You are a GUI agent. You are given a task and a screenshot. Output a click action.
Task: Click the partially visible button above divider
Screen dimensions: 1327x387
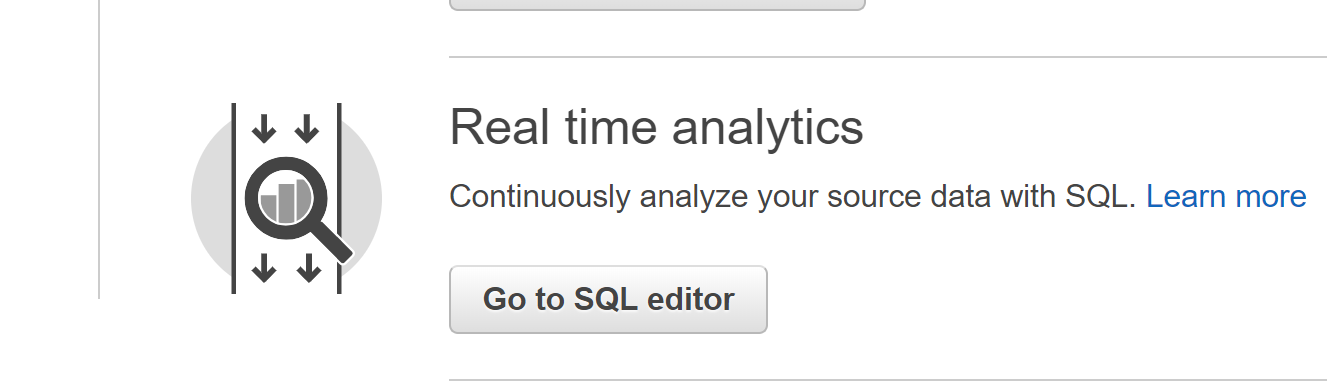click(657, 4)
